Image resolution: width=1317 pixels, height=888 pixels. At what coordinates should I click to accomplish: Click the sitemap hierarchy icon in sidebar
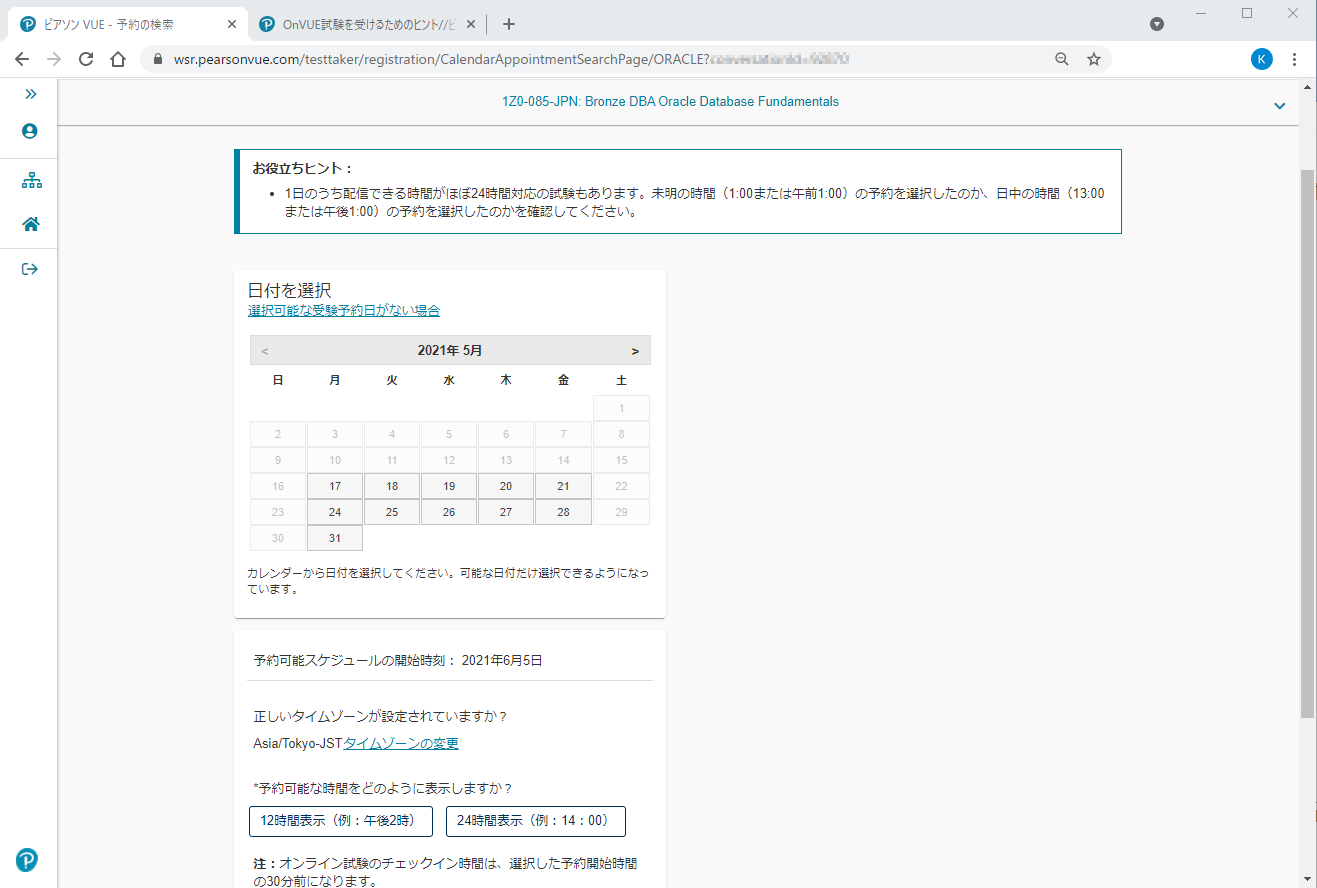(31, 181)
